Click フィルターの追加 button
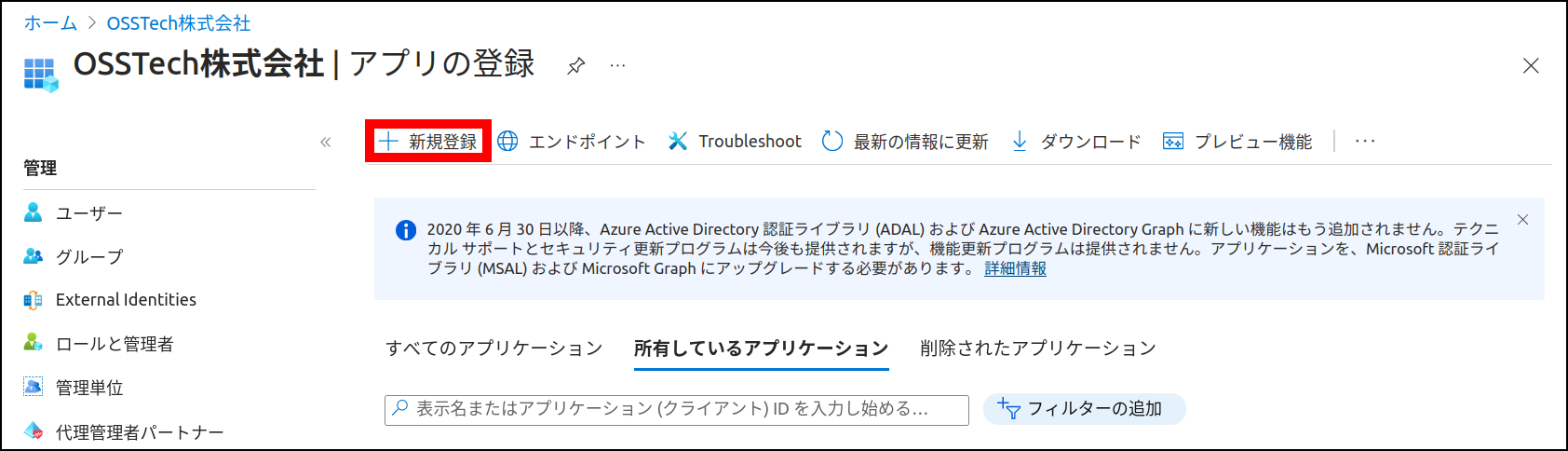 pyautogui.click(x=1084, y=409)
